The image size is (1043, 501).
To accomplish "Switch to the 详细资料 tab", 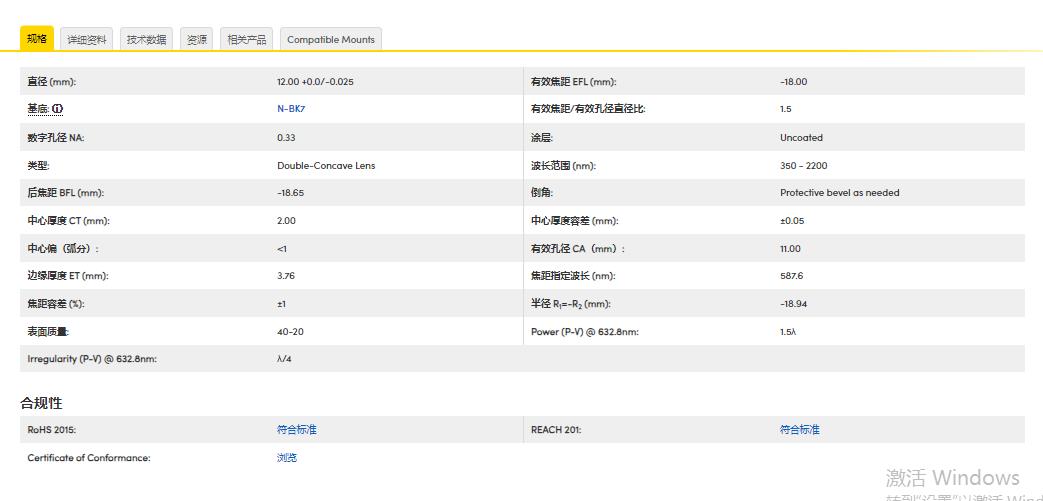I will pyautogui.click(x=87, y=40).
